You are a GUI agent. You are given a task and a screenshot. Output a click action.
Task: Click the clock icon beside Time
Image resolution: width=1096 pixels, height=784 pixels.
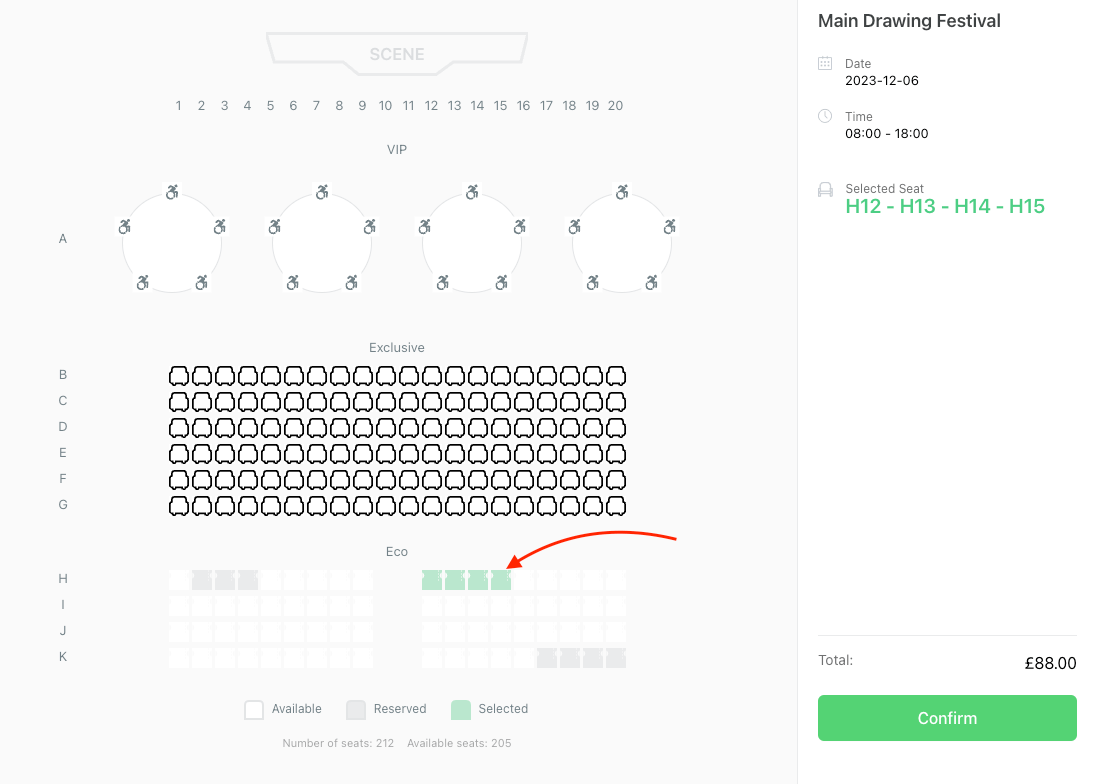pos(825,116)
